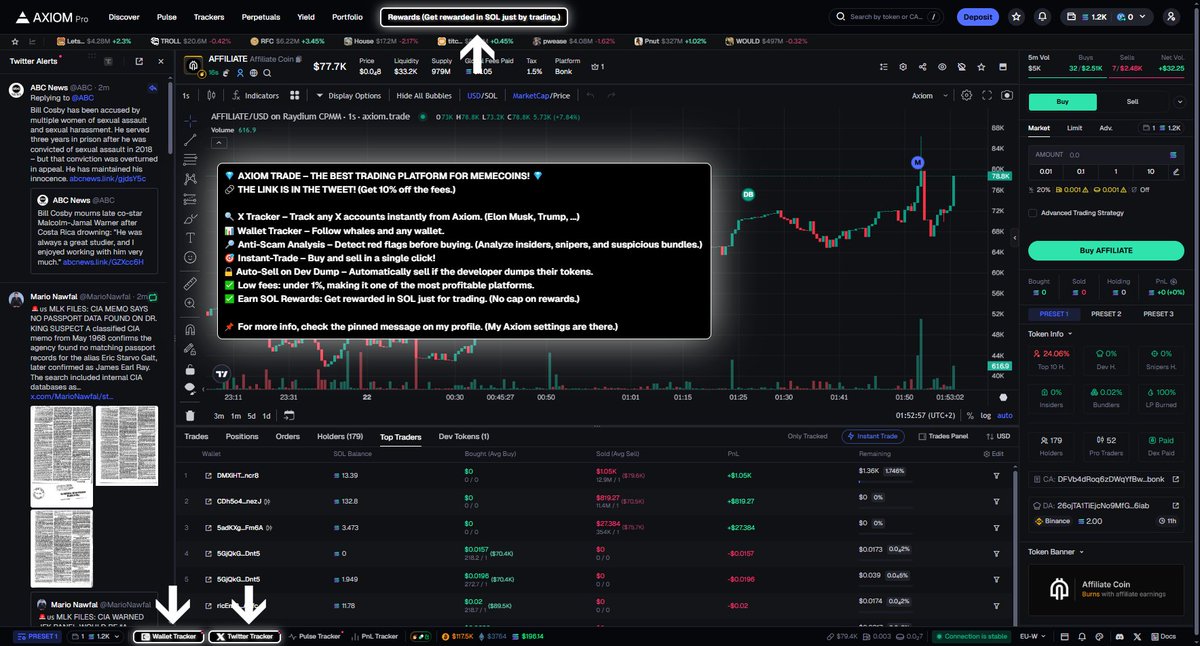Click the magnet snap tool
The height and width of the screenshot is (646, 1200).
(x=190, y=328)
